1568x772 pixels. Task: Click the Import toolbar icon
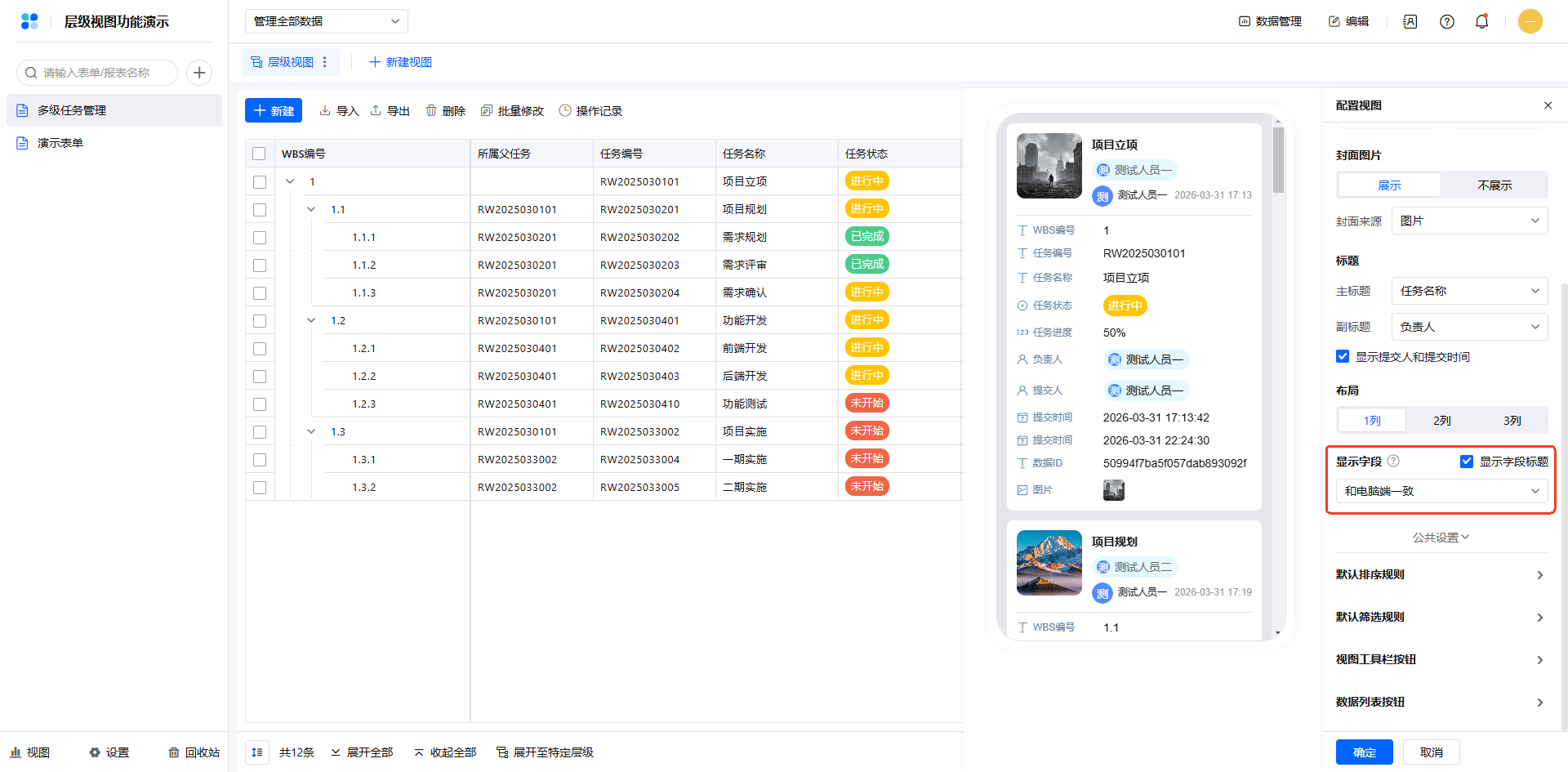pyautogui.click(x=325, y=111)
